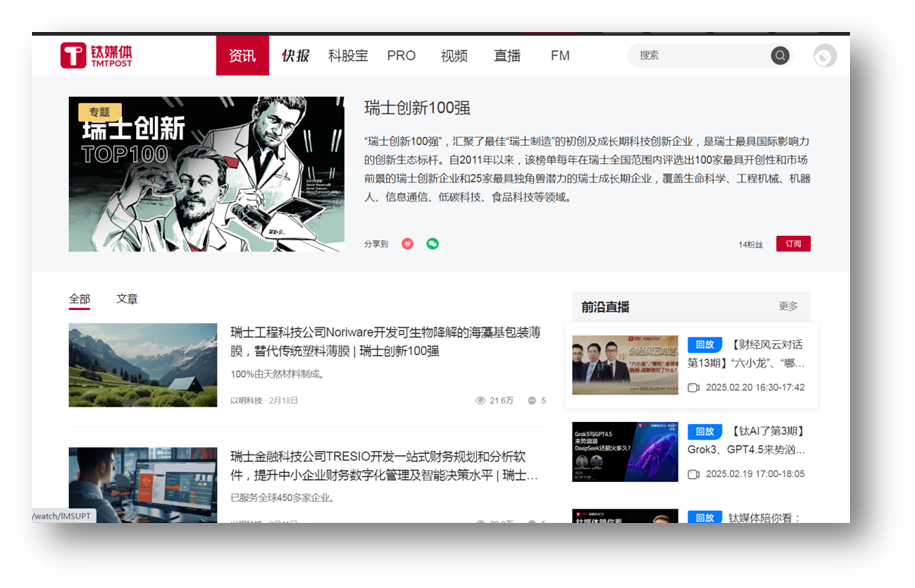
Task: Share to Weibo via red icon
Action: [407, 244]
